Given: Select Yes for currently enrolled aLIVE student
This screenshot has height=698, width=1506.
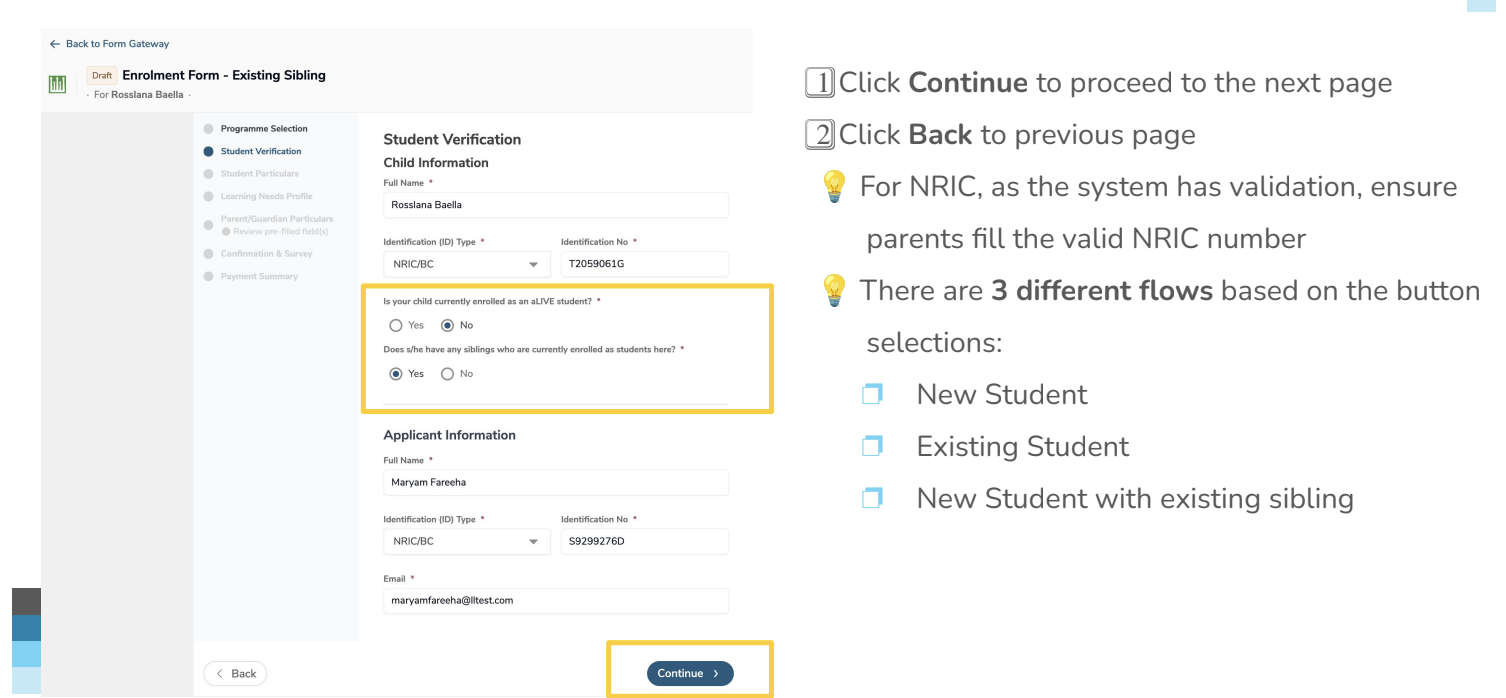Looking at the screenshot, I should pyautogui.click(x=396, y=326).
